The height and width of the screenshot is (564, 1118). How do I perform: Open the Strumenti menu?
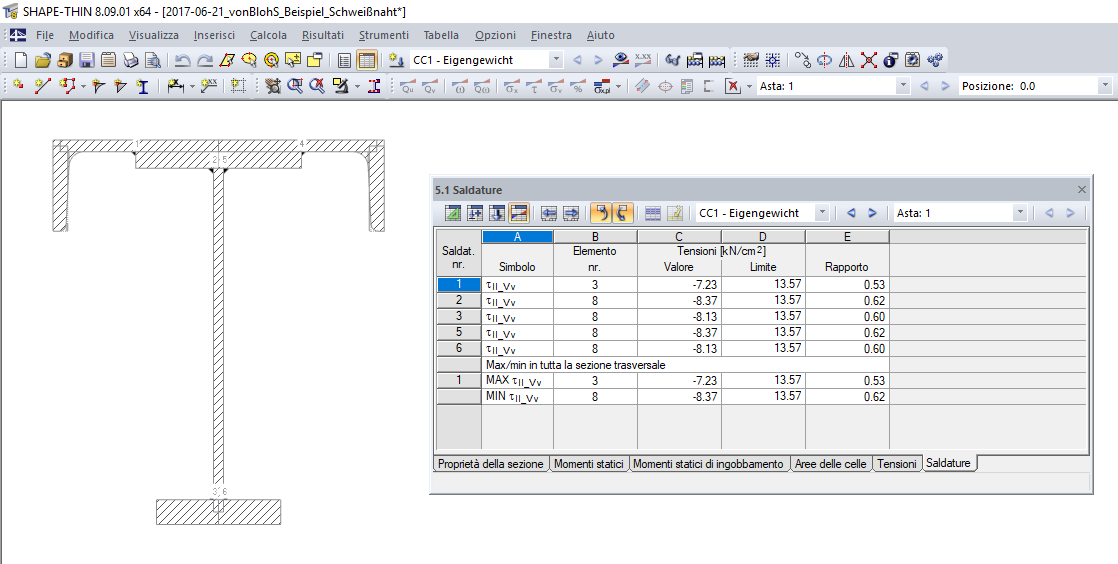pos(384,35)
